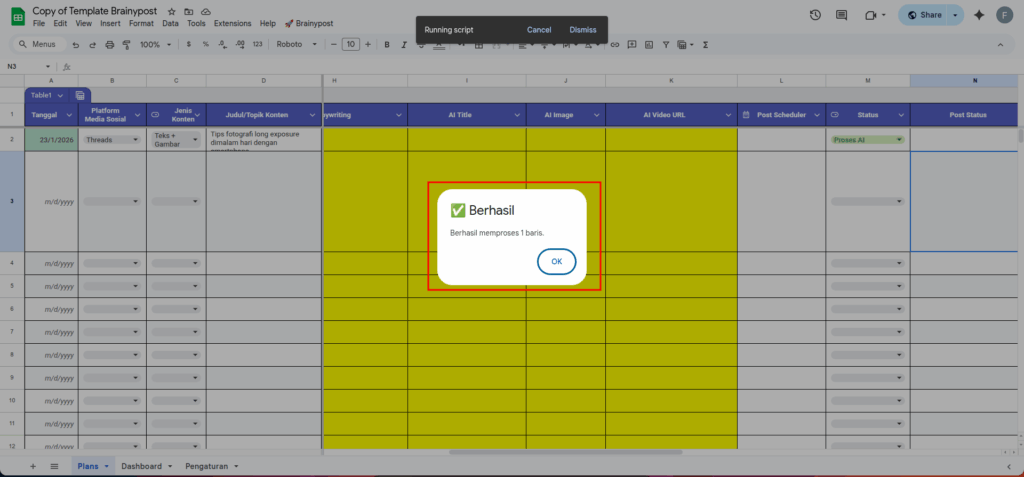This screenshot has width=1024, height=477.
Task: Click OK in the Berhasil dialog
Action: pyautogui.click(x=556, y=261)
